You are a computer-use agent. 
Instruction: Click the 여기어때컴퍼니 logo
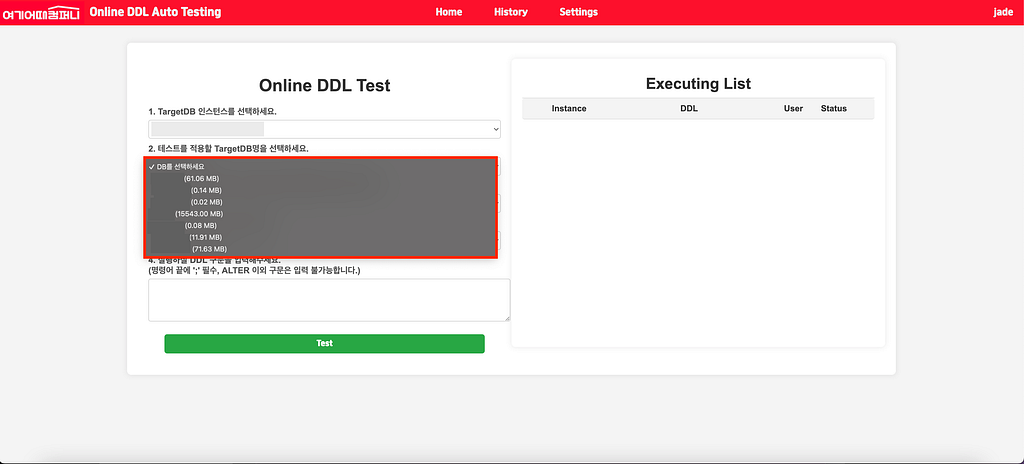pyautogui.click(x=41, y=12)
